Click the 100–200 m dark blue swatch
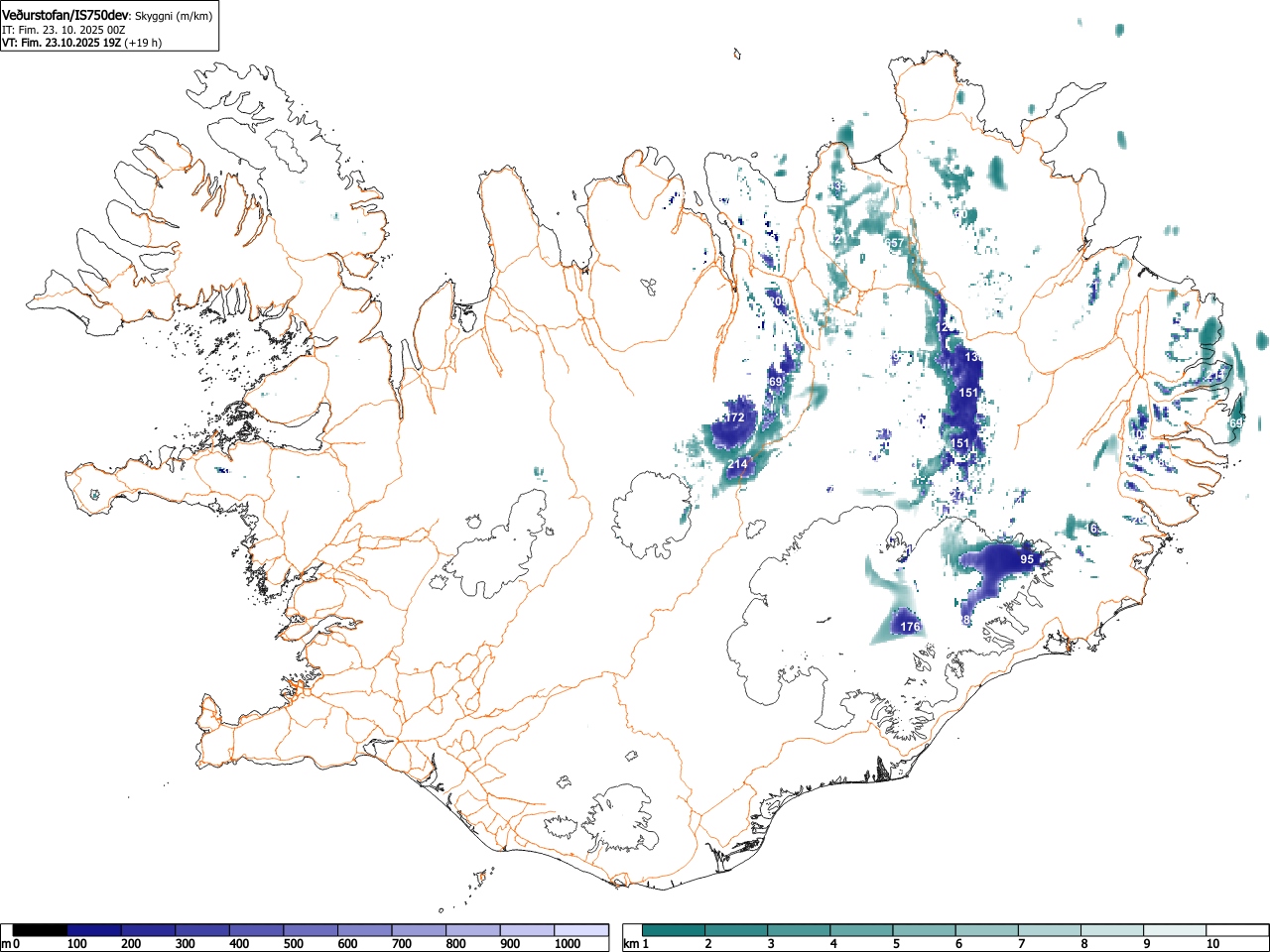 (94, 930)
